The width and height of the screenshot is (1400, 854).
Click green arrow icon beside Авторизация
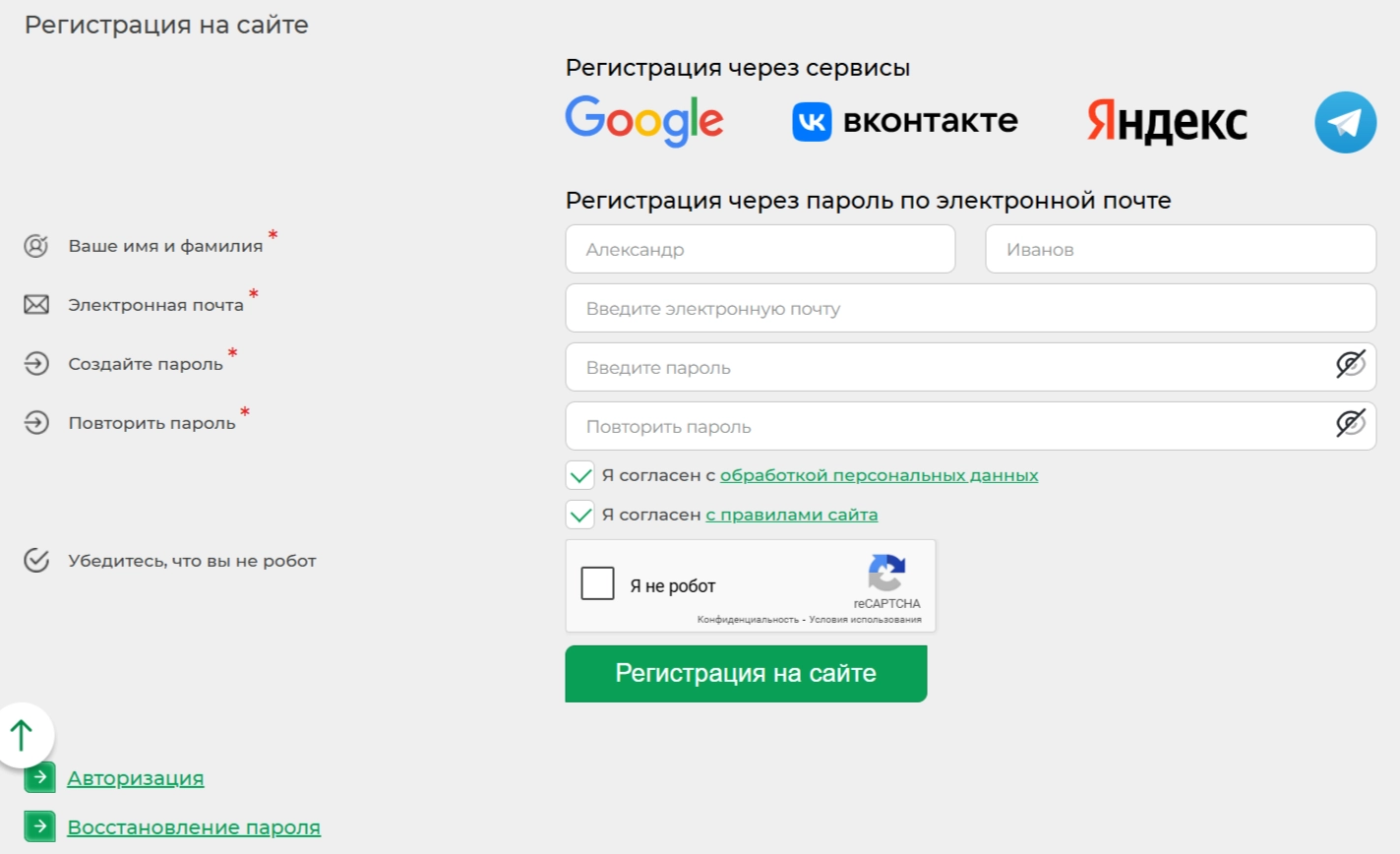[39, 777]
